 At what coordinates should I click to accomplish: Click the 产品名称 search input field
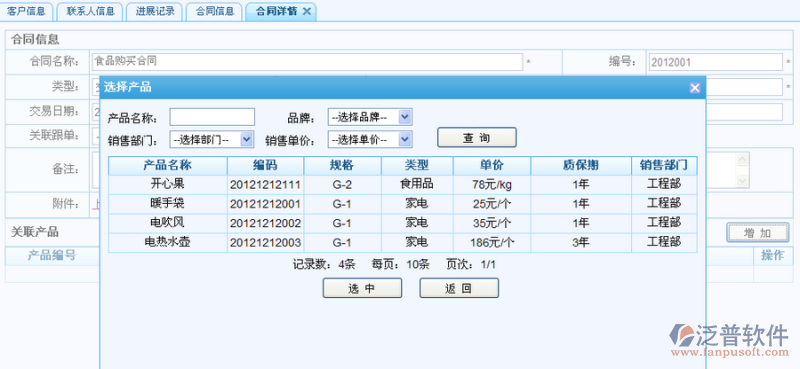(212, 117)
